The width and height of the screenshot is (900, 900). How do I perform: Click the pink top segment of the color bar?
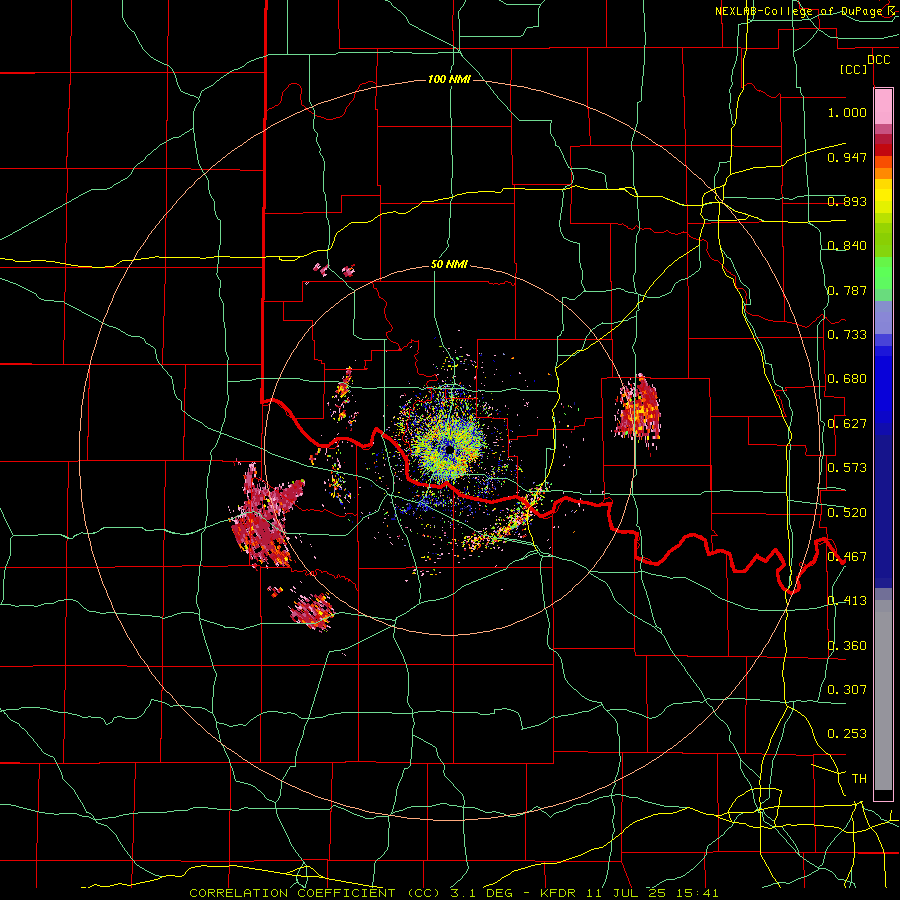(883, 107)
